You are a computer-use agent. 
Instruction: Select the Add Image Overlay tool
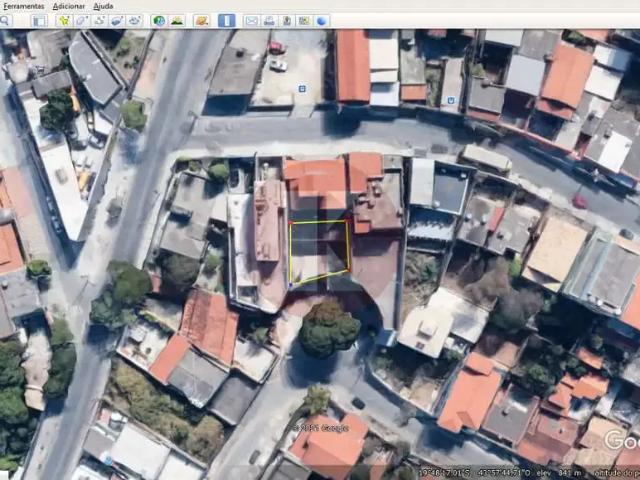coord(117,21)
